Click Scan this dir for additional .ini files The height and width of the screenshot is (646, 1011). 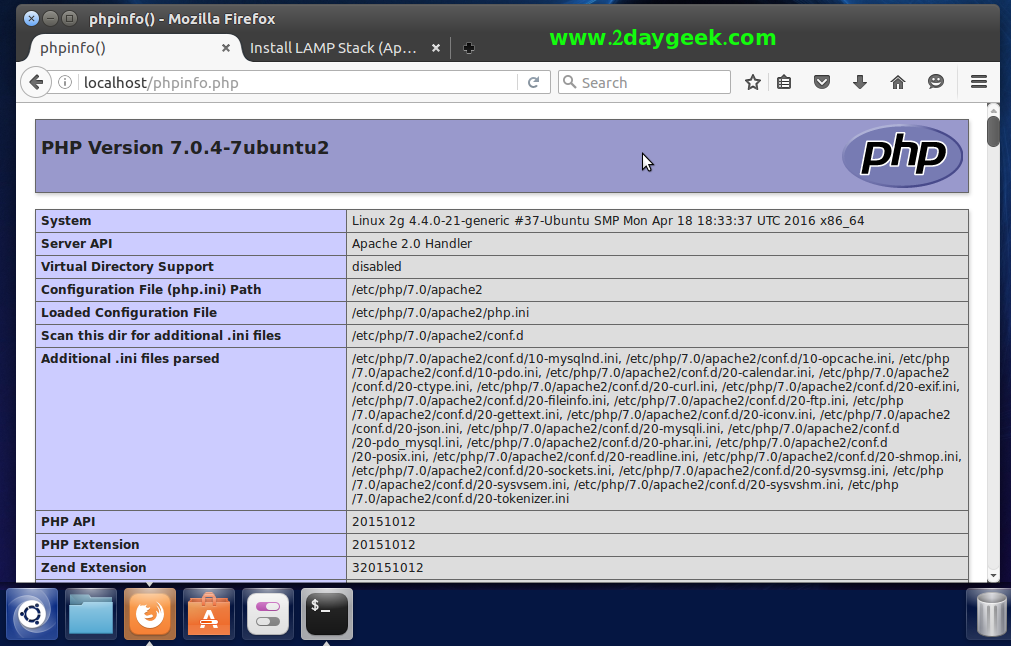tap(161, 335)
